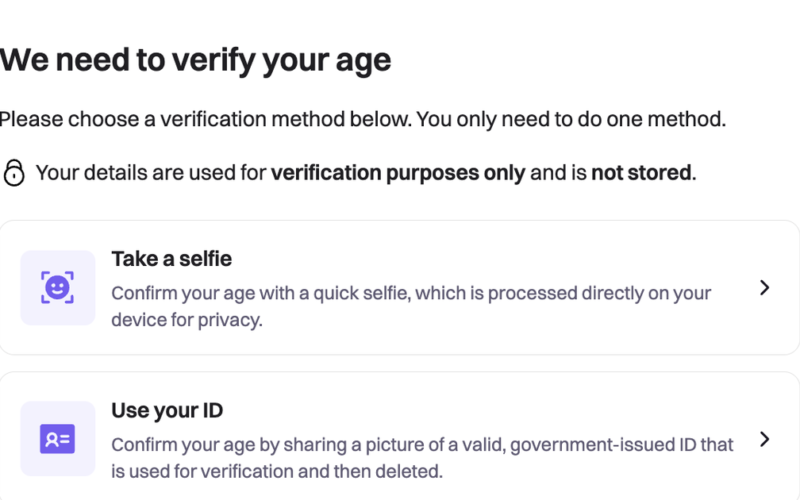Image resolution: width=800 pixels, height=500 pixels.
Task: Click "You only need to do one method" sentence
Action: [570, 120]
